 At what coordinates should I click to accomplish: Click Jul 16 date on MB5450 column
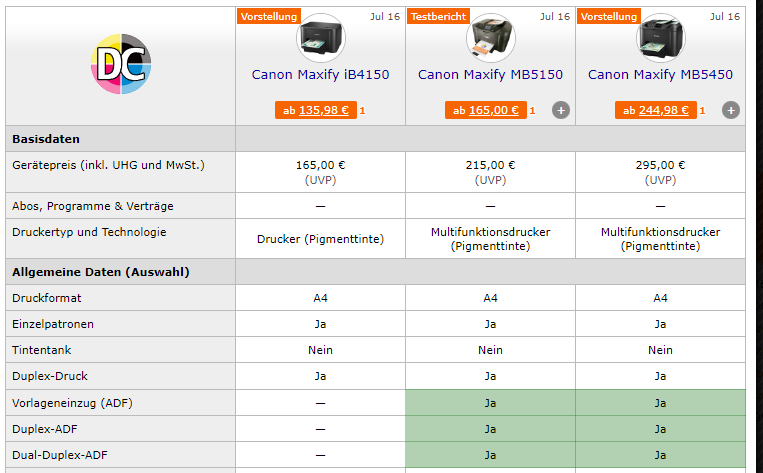tap(724, 17)
